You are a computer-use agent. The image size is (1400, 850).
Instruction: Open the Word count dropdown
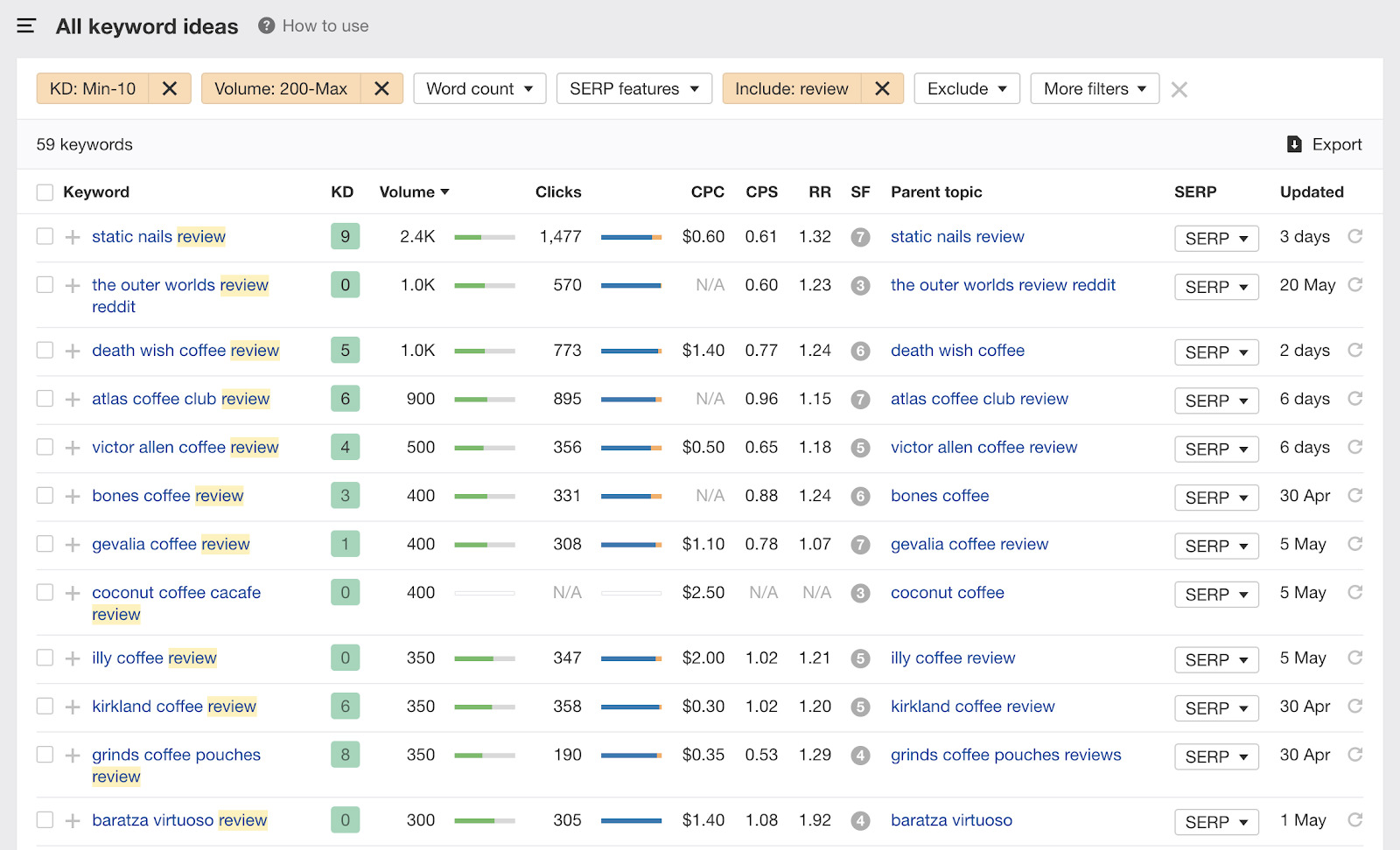click(479, 88)
